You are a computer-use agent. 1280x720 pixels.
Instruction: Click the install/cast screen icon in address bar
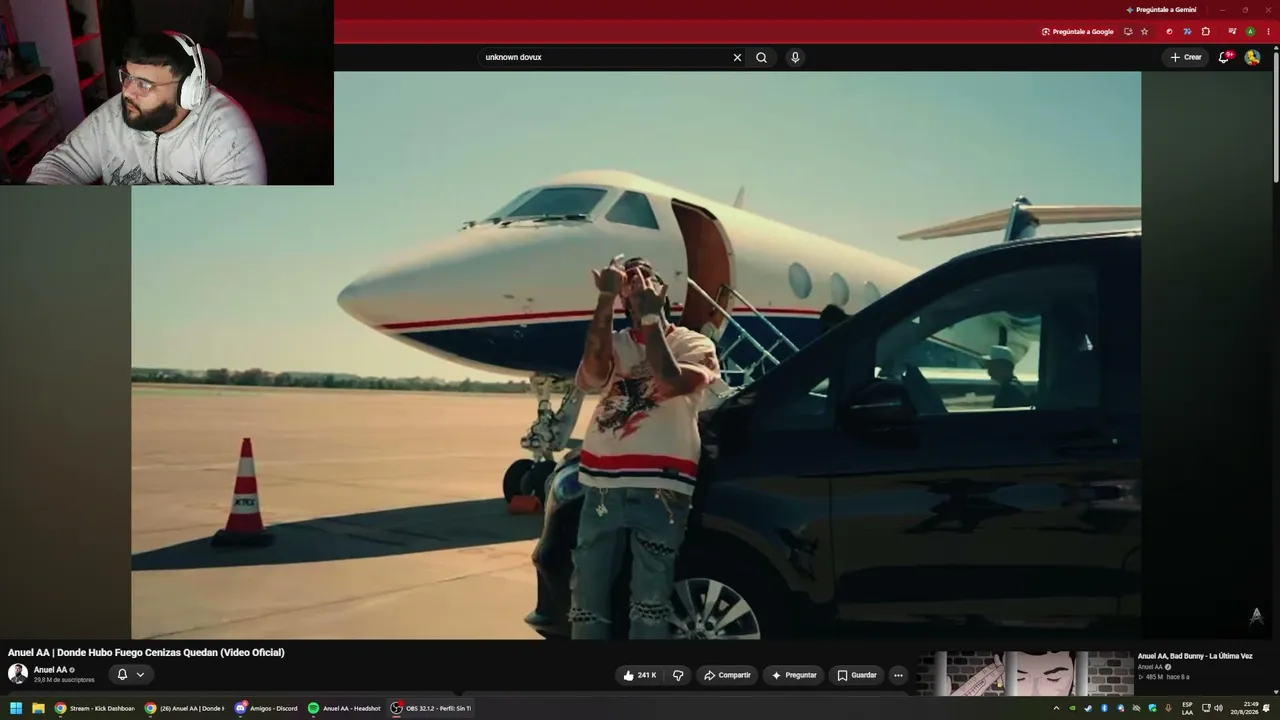tap(1128, 31)
